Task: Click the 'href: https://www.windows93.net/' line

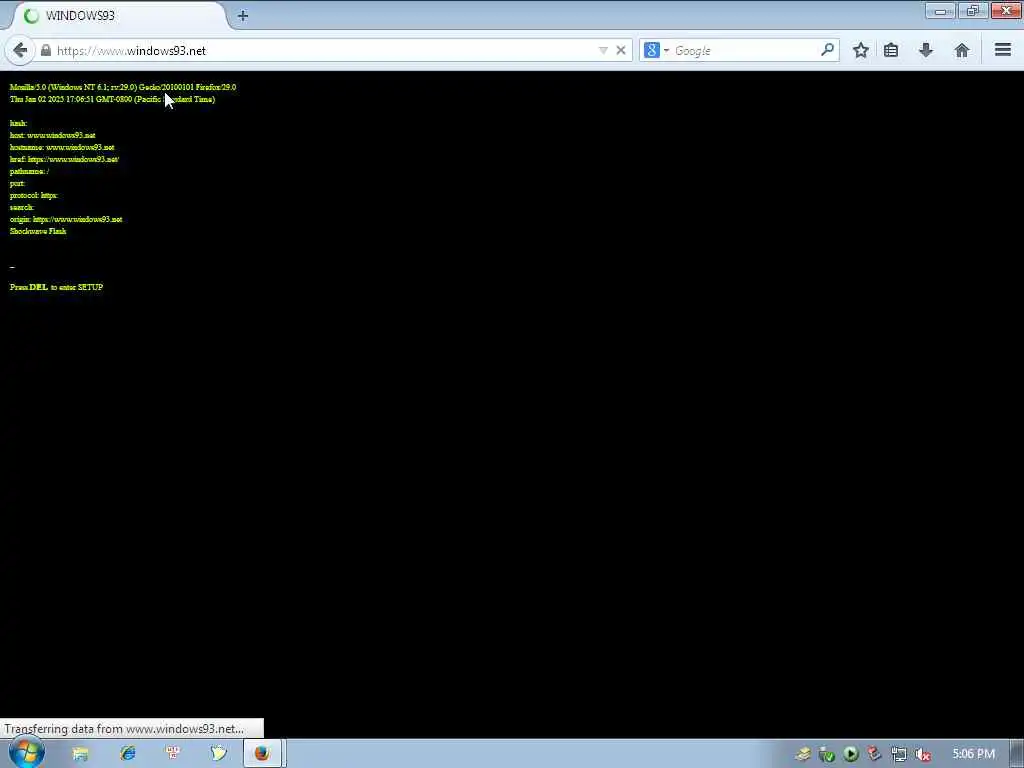Action: click(64, 159)
